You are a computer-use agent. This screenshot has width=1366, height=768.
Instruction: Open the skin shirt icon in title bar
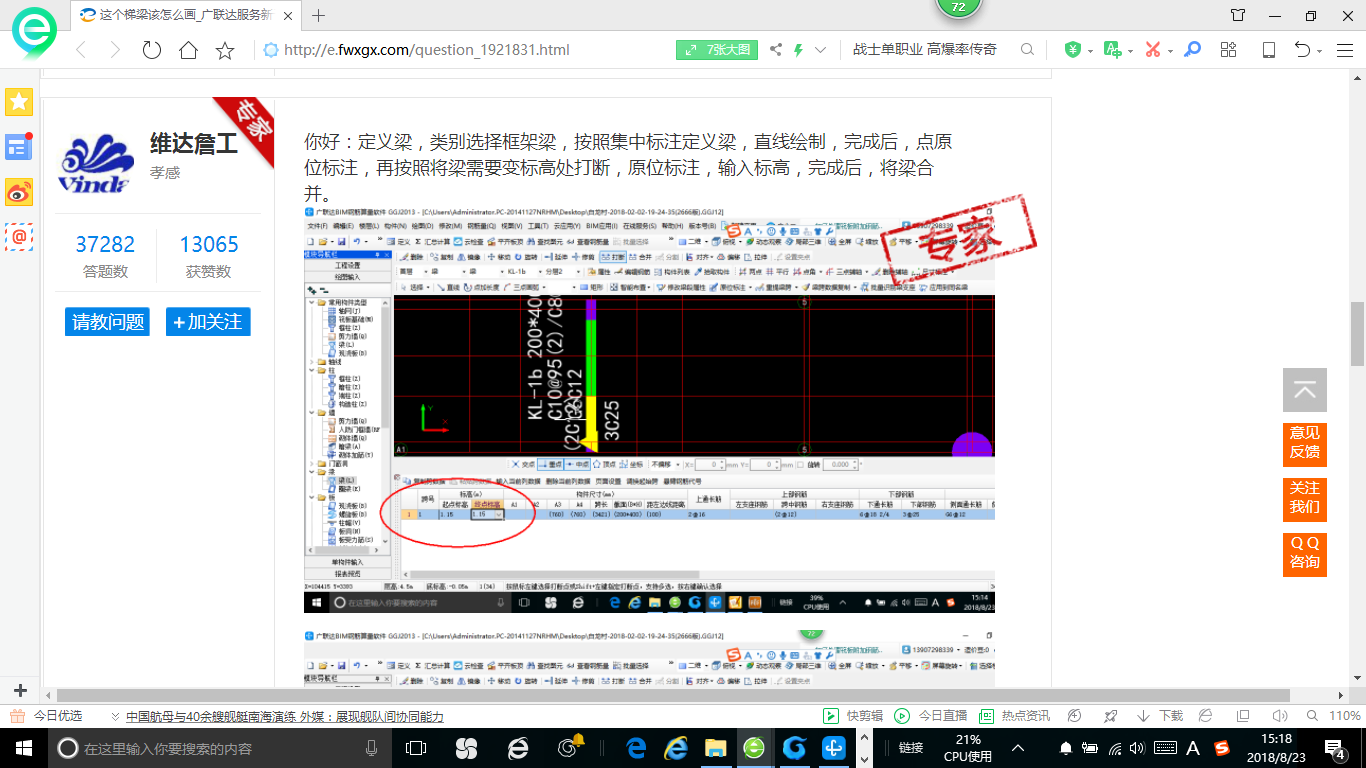click(x=1238, y=15)
